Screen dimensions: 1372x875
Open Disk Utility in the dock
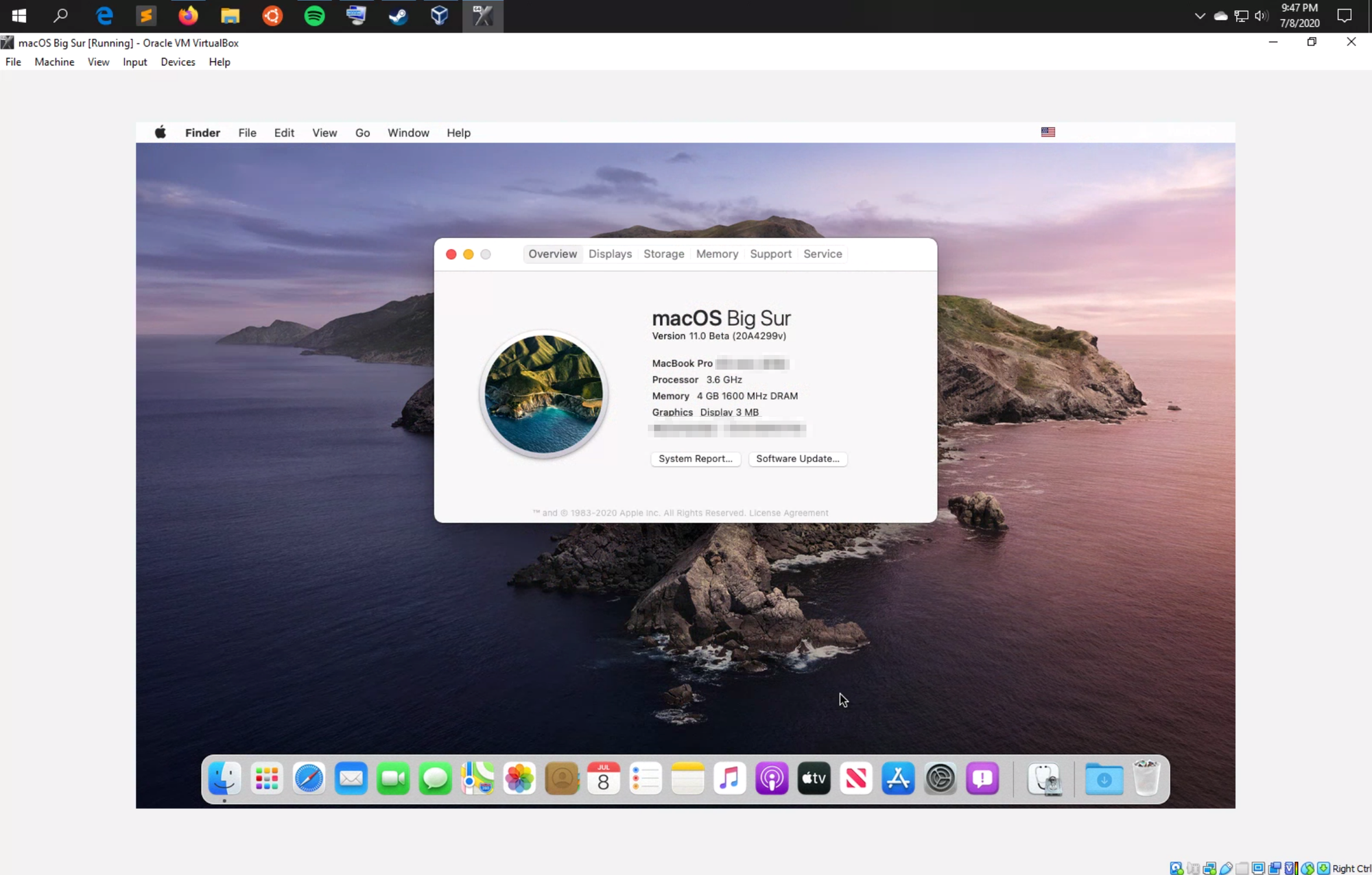tap(1045, 778)
